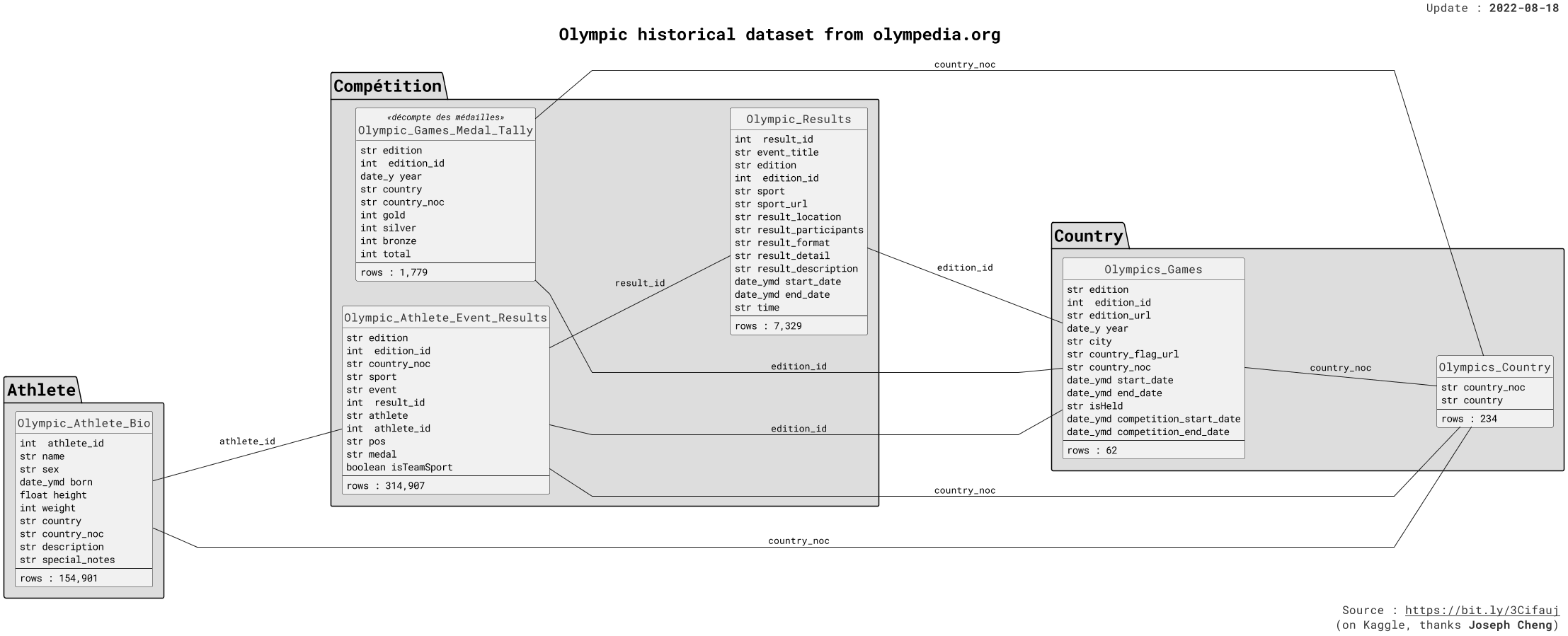Select the Olympics_Games table title
Screen dimensions: 1568x636
(1153, 270)
